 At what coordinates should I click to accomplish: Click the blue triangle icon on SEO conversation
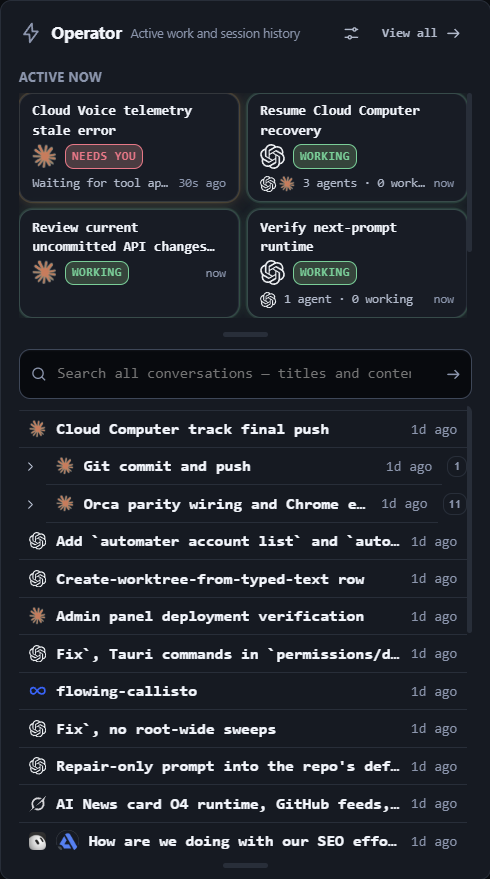point(68,841)
